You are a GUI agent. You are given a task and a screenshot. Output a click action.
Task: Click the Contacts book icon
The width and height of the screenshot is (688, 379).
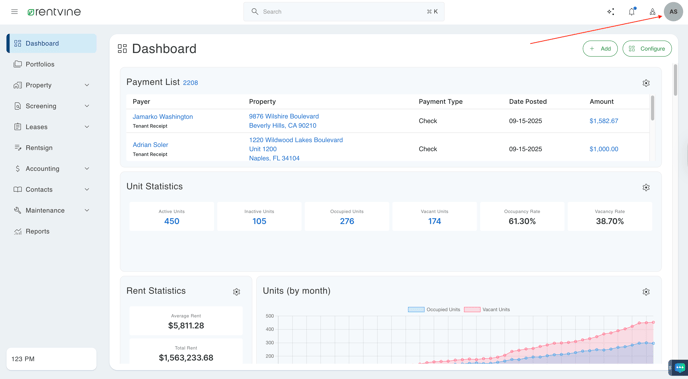18,190
